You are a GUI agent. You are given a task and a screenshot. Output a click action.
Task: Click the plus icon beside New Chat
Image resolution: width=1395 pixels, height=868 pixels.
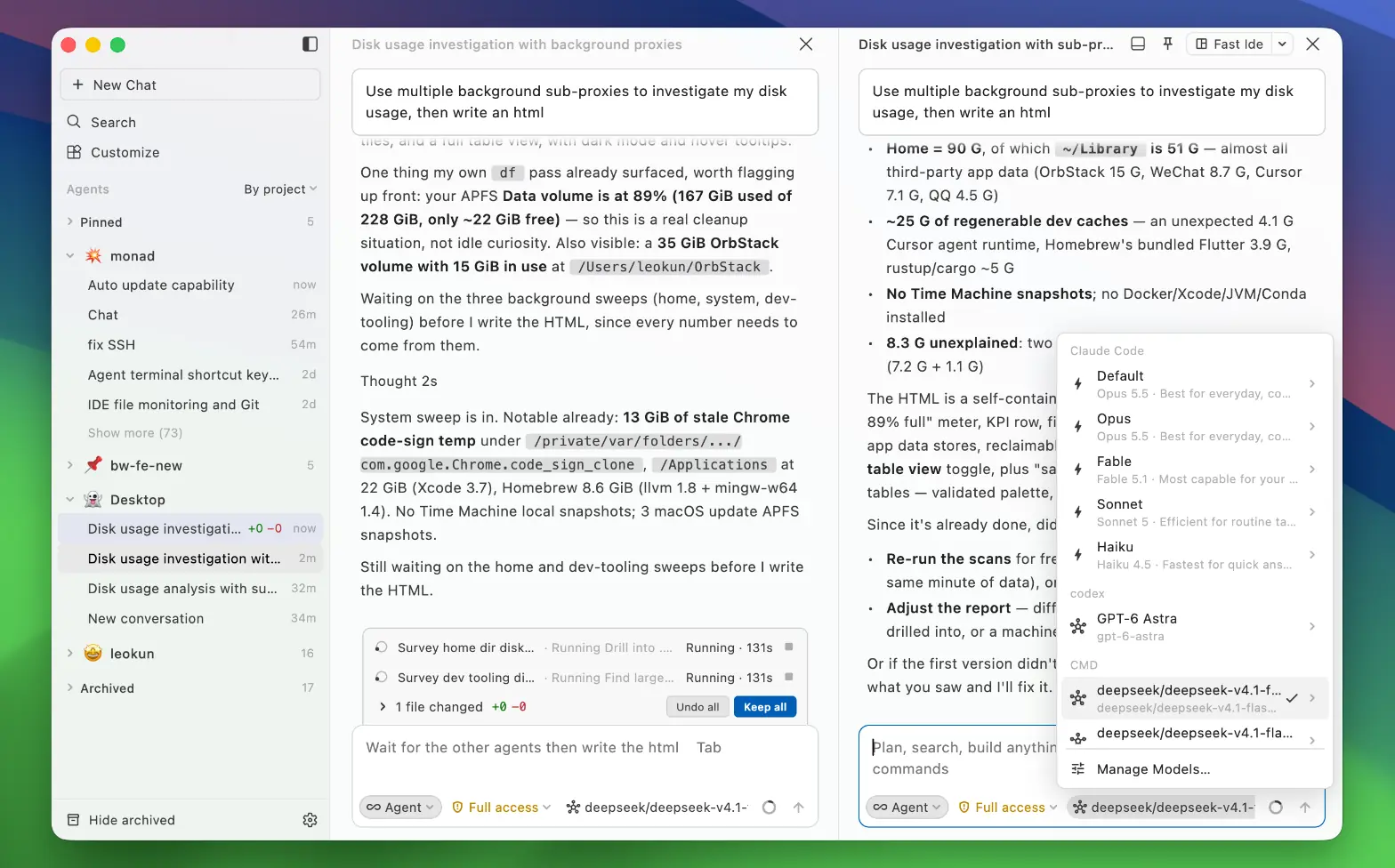click(x=77, y=84)
